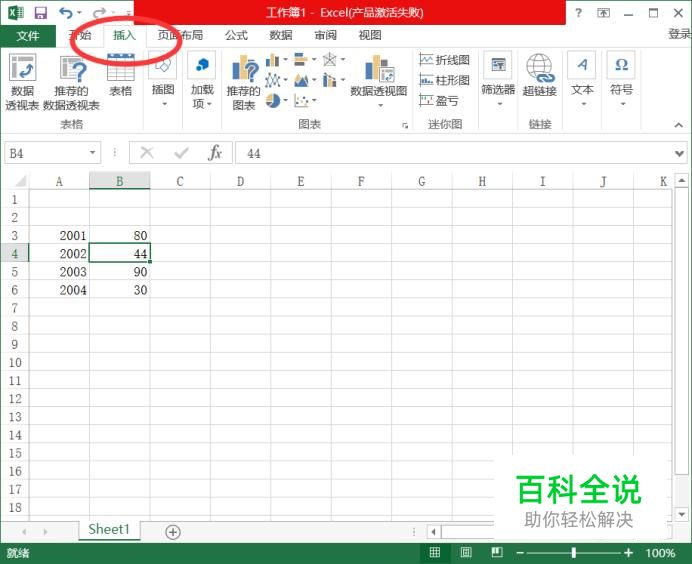Viewport: 692px width, 564px height.
Task: Open Ribbon Display Options button
Action: (x=603, y=13)
